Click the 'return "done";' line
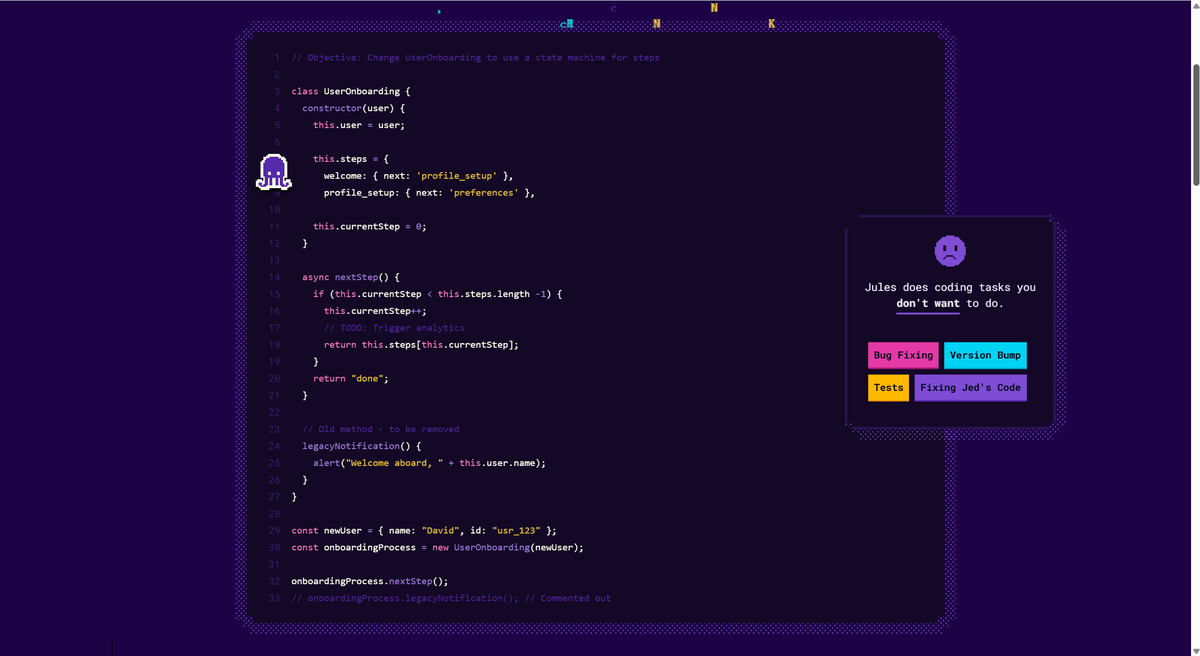This screenshot has height=656, width=1200. click(351, 379)
